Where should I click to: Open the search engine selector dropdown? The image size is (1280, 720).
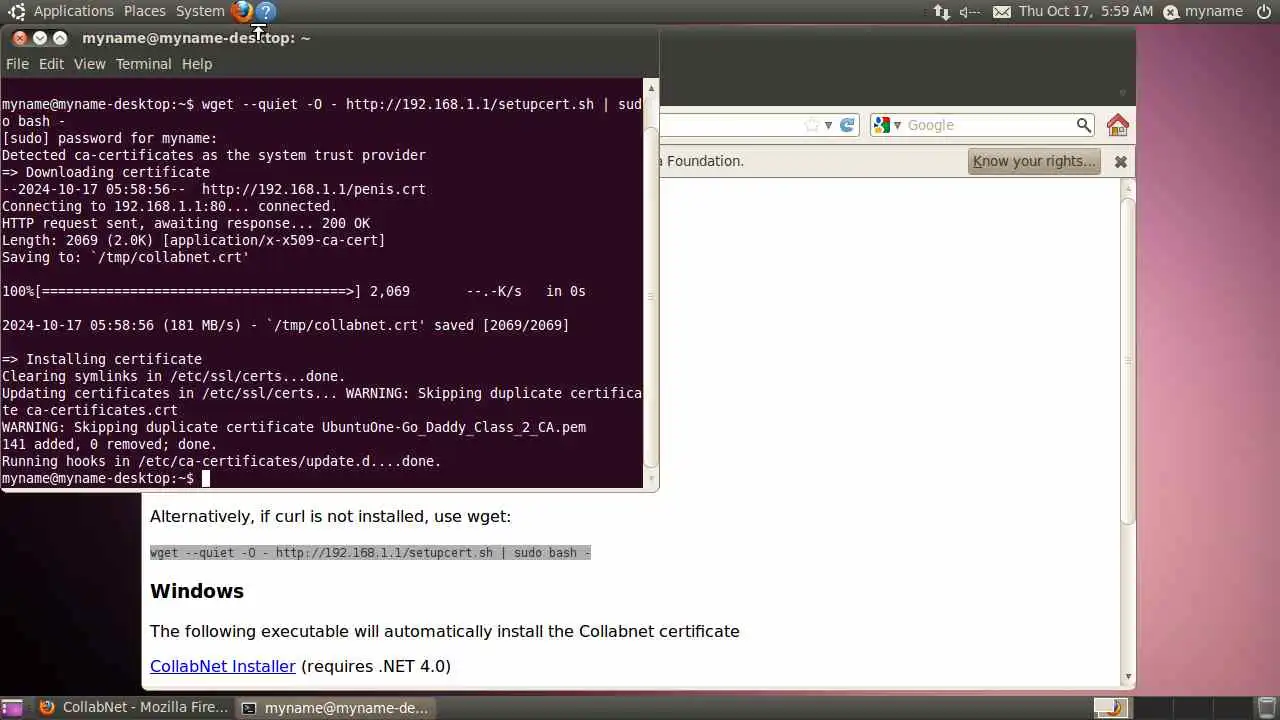[x=887, y=125]
